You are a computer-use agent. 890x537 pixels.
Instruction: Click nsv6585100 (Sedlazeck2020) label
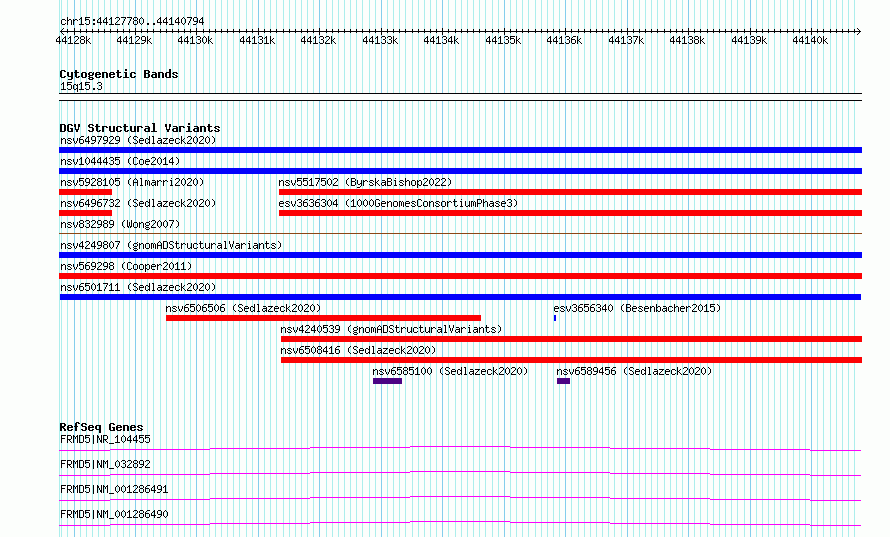coord(450,371)
